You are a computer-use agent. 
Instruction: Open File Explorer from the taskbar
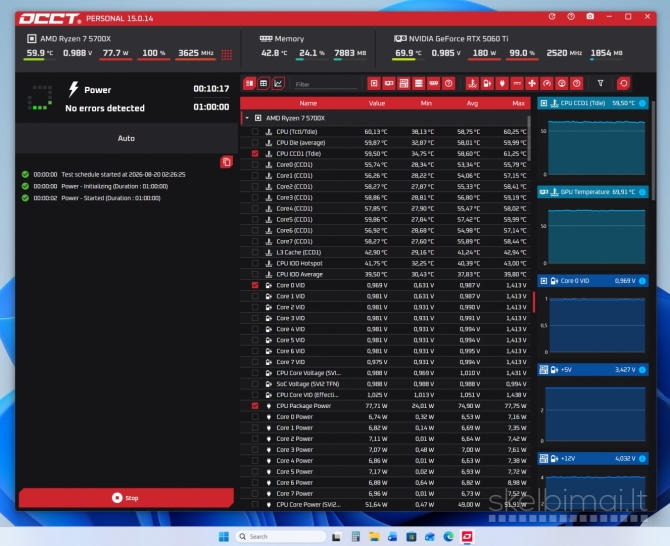pyautogui.click(x=374, y=537)
